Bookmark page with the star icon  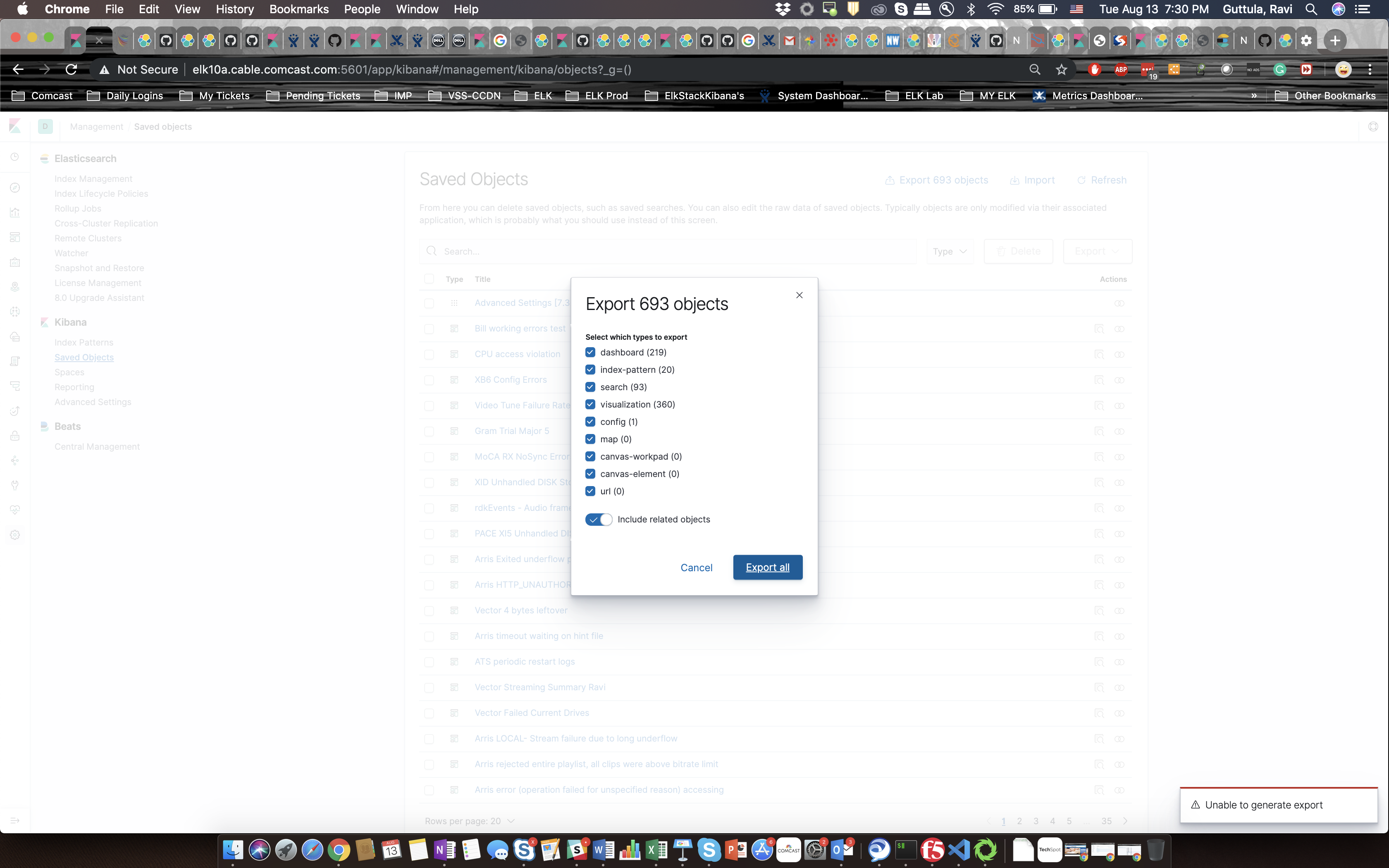1061,69
